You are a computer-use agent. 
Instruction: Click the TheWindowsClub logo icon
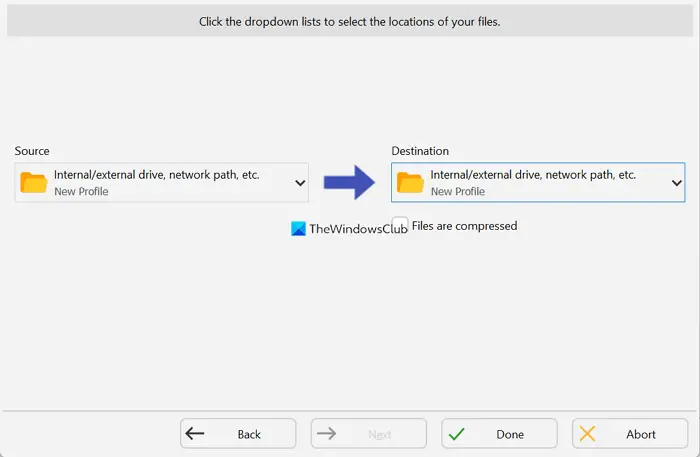298,228
